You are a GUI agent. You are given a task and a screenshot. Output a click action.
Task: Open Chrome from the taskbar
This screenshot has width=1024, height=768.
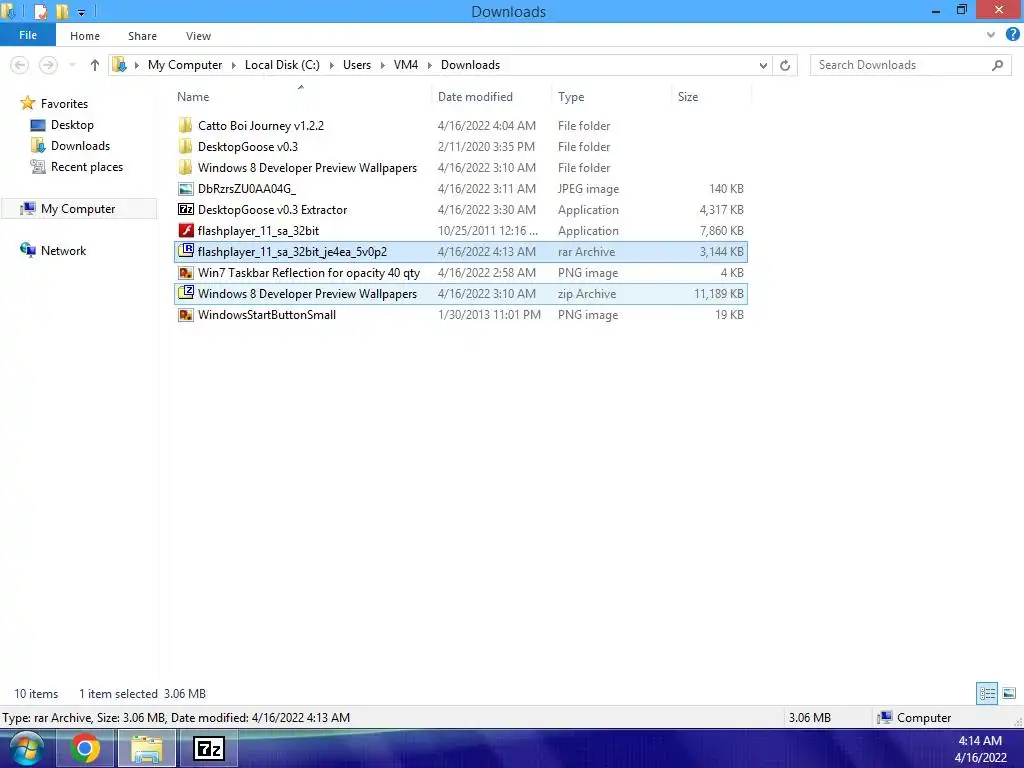85,748
